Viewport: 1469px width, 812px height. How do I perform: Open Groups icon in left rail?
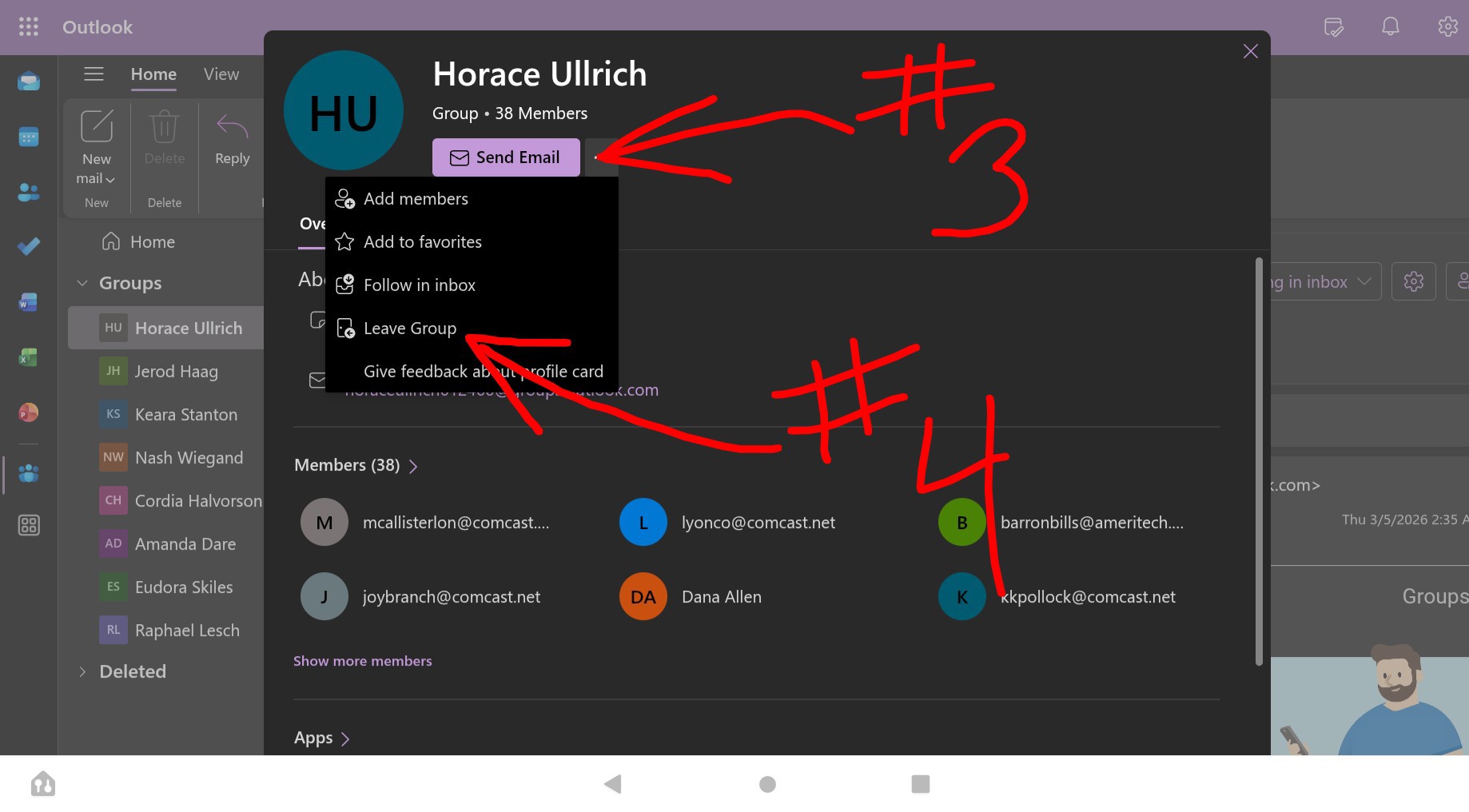point(29,473)
